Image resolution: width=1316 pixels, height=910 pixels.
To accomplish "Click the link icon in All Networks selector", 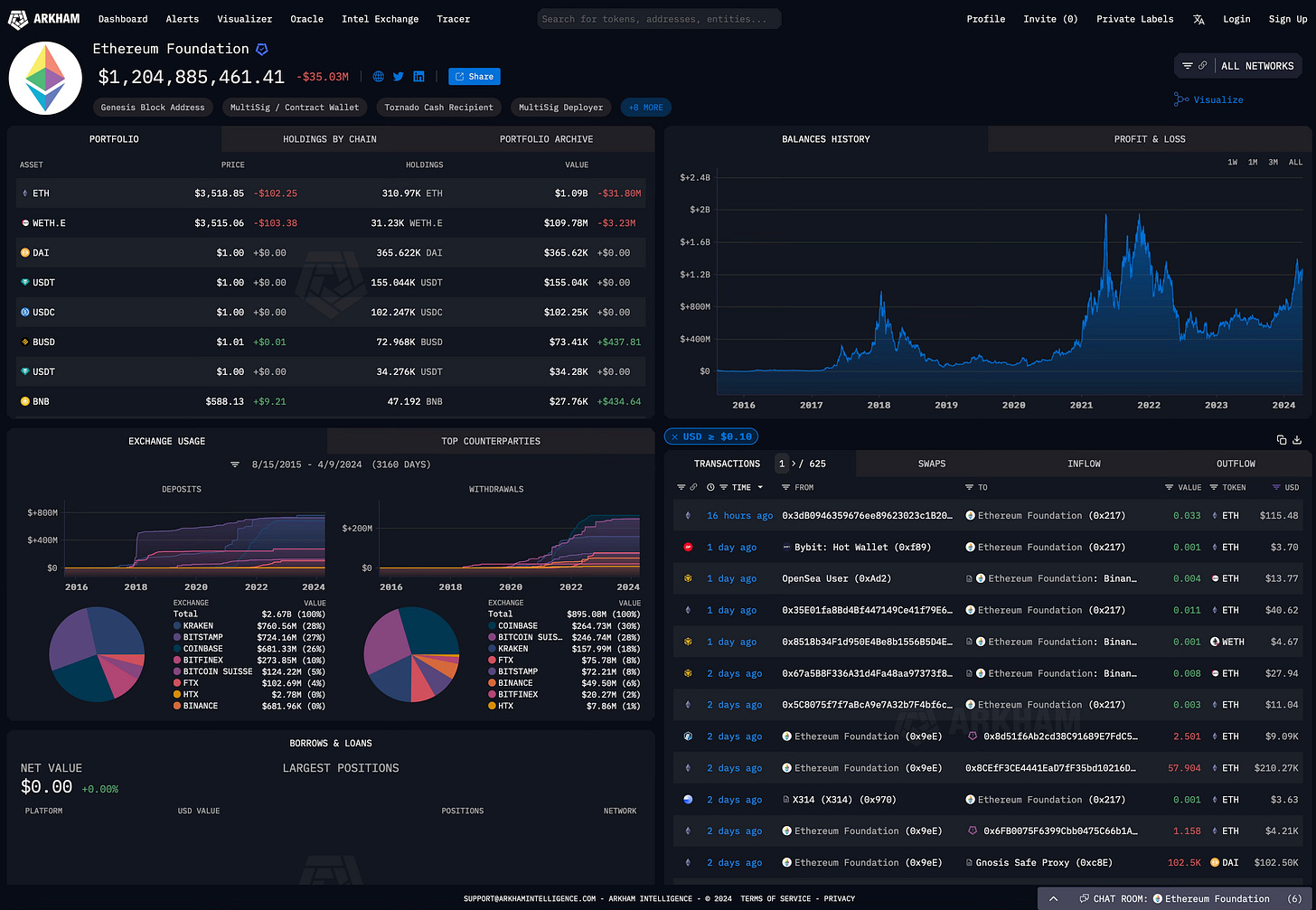I will coord(1203,66).
